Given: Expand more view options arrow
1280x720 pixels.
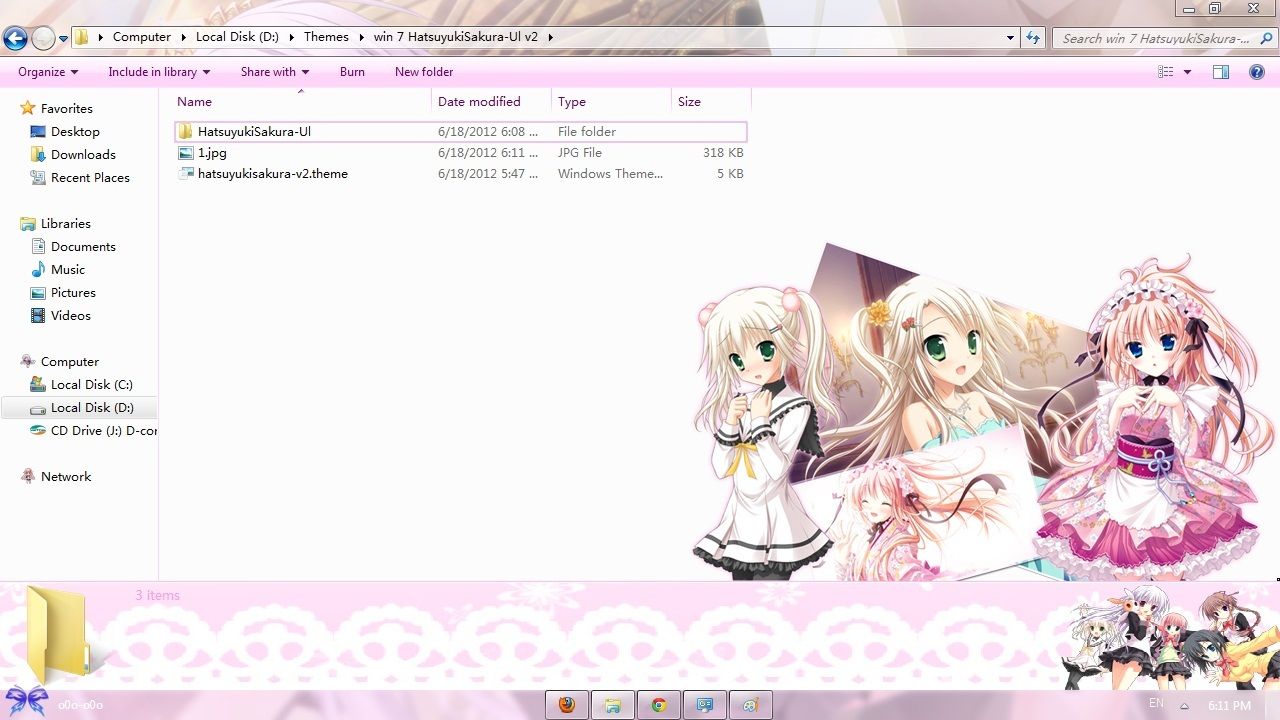Looking at the screenshot, I should (1187, 72).
